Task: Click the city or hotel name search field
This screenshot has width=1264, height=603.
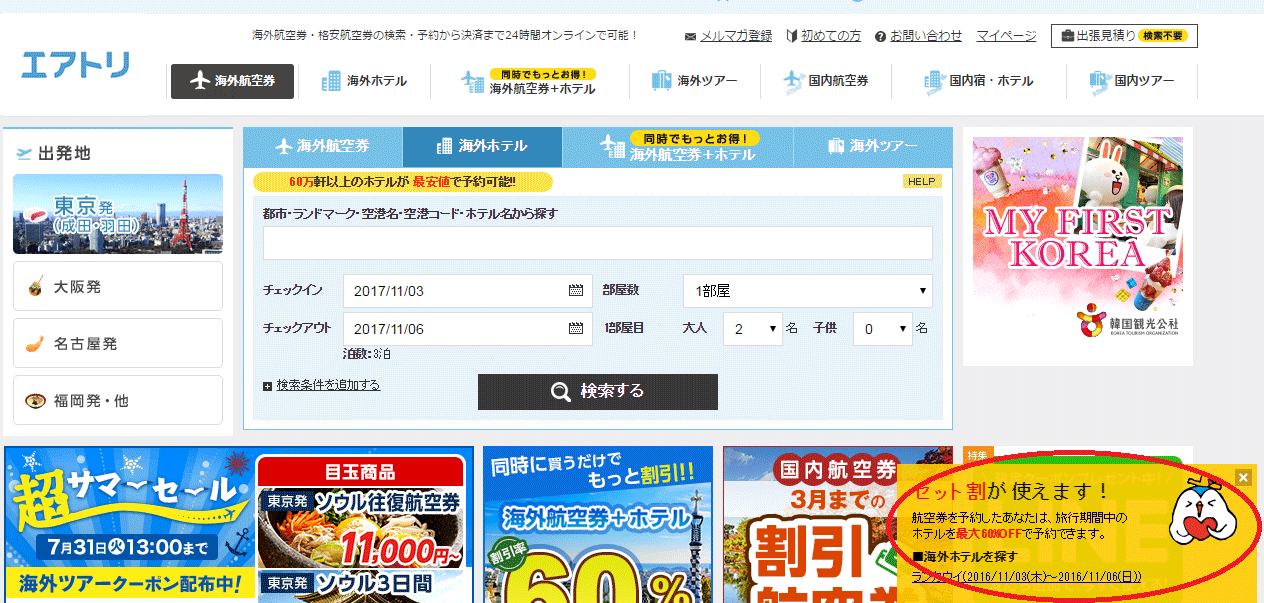Action: point(597,243)
